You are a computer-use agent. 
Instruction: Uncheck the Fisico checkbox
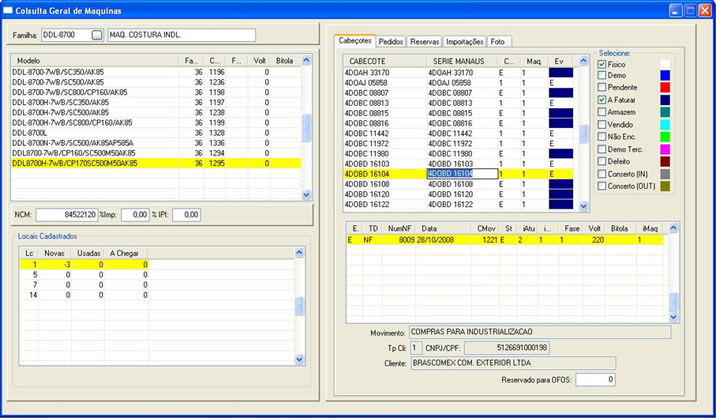coord(602,64)
